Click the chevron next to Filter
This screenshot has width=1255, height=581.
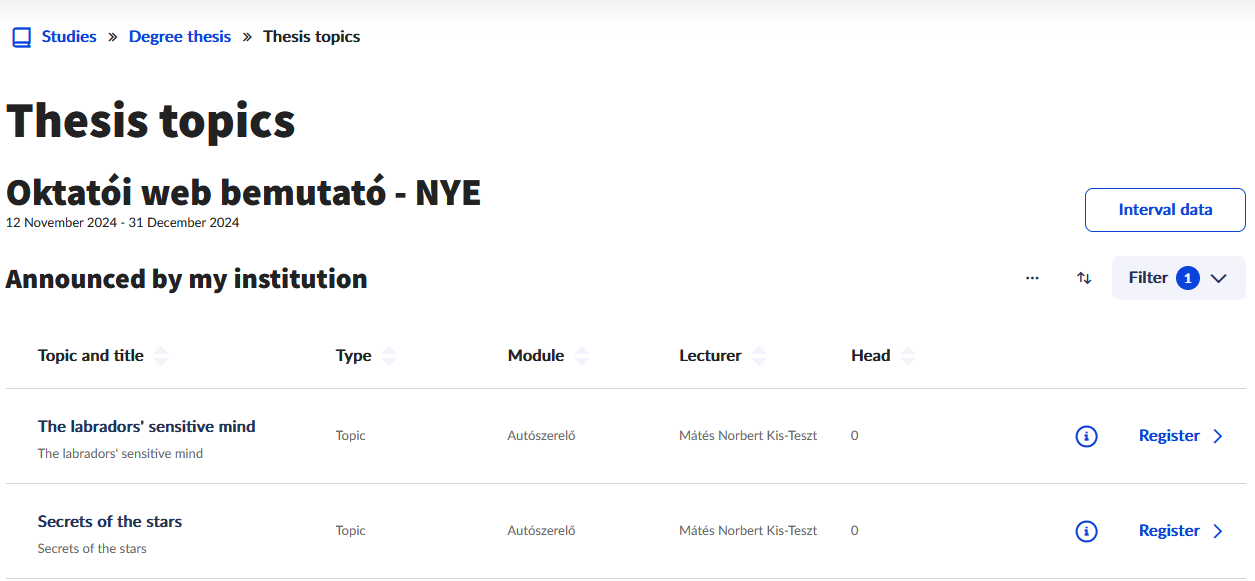(1218, 278)
